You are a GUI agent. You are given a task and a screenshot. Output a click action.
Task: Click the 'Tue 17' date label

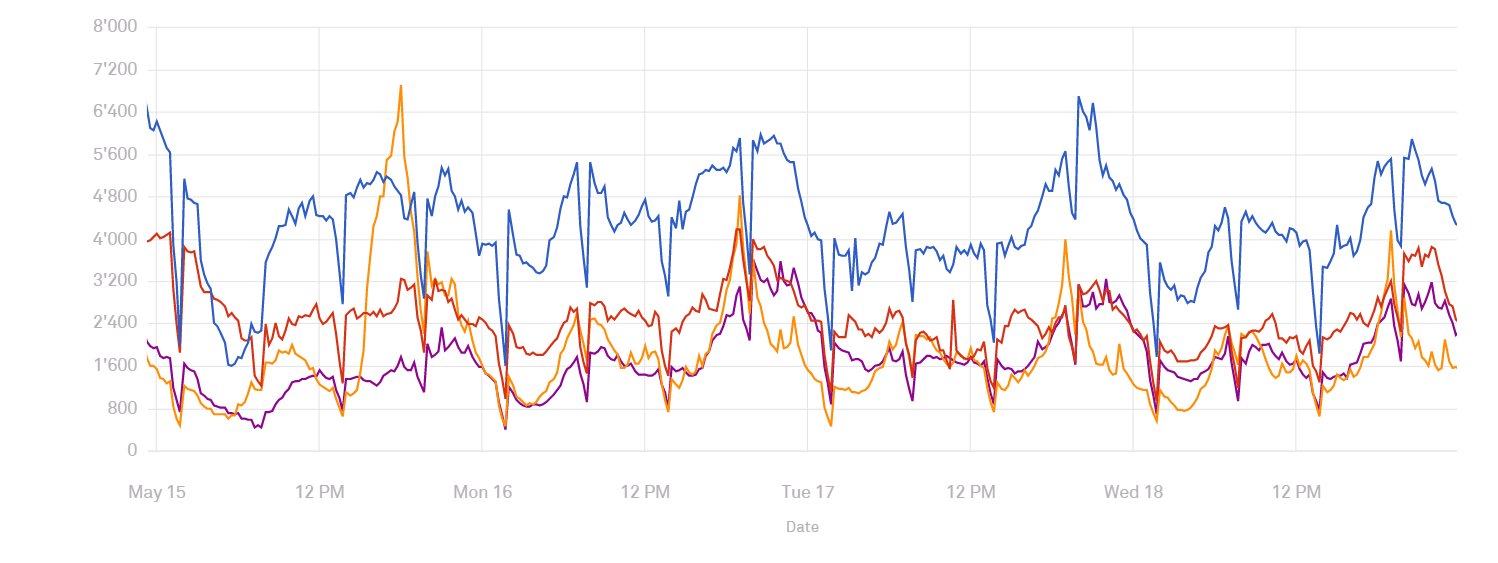point(808,492)
